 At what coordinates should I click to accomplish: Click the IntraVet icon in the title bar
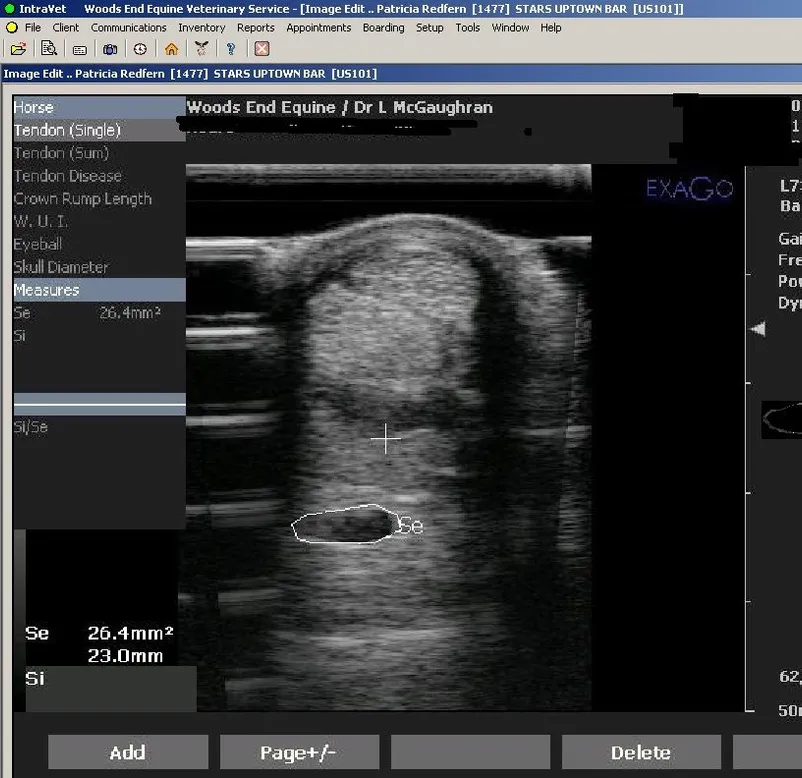(x=9, y=8)
